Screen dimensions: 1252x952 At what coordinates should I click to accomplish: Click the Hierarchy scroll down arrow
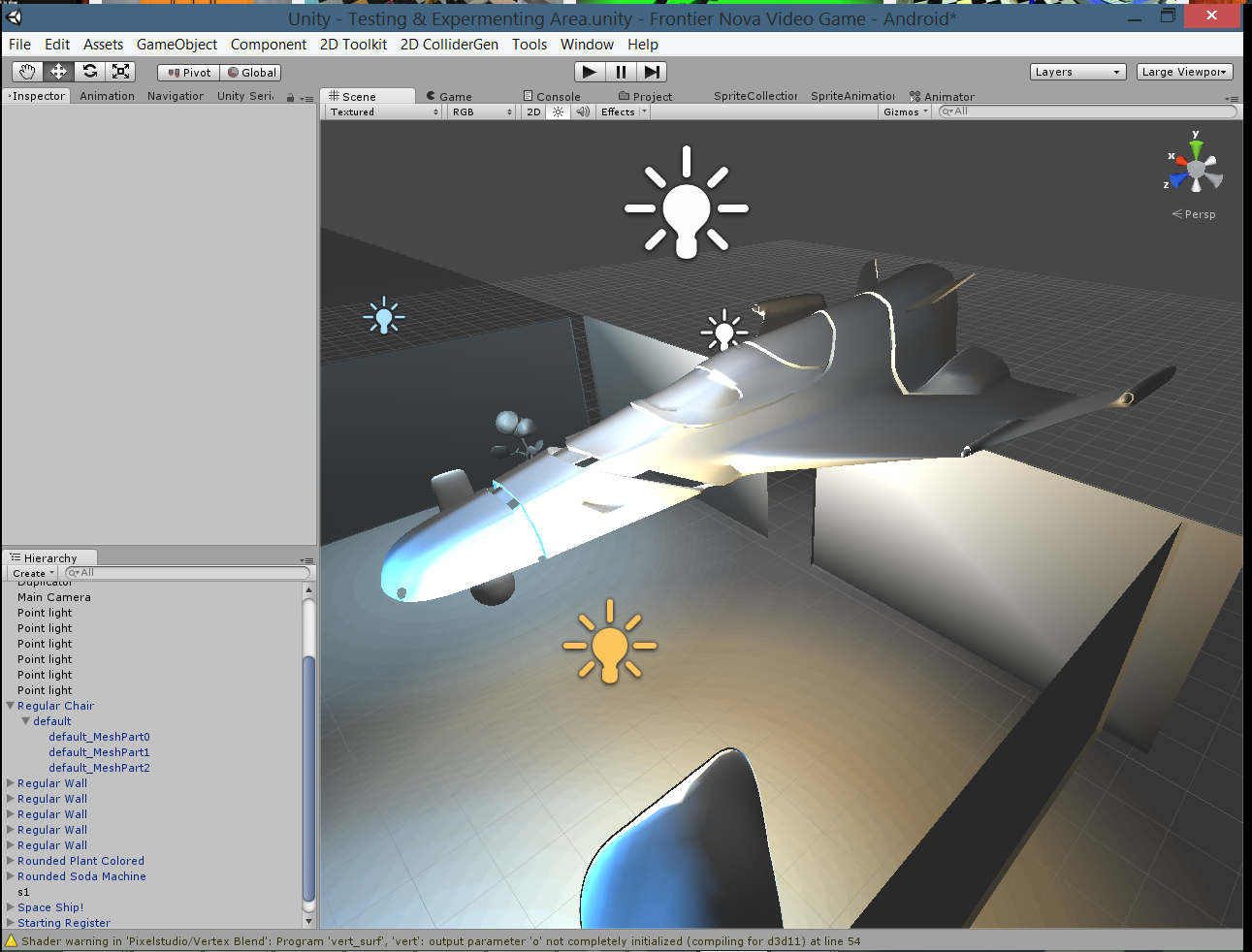pyautogui.click(x=308, y=921)
